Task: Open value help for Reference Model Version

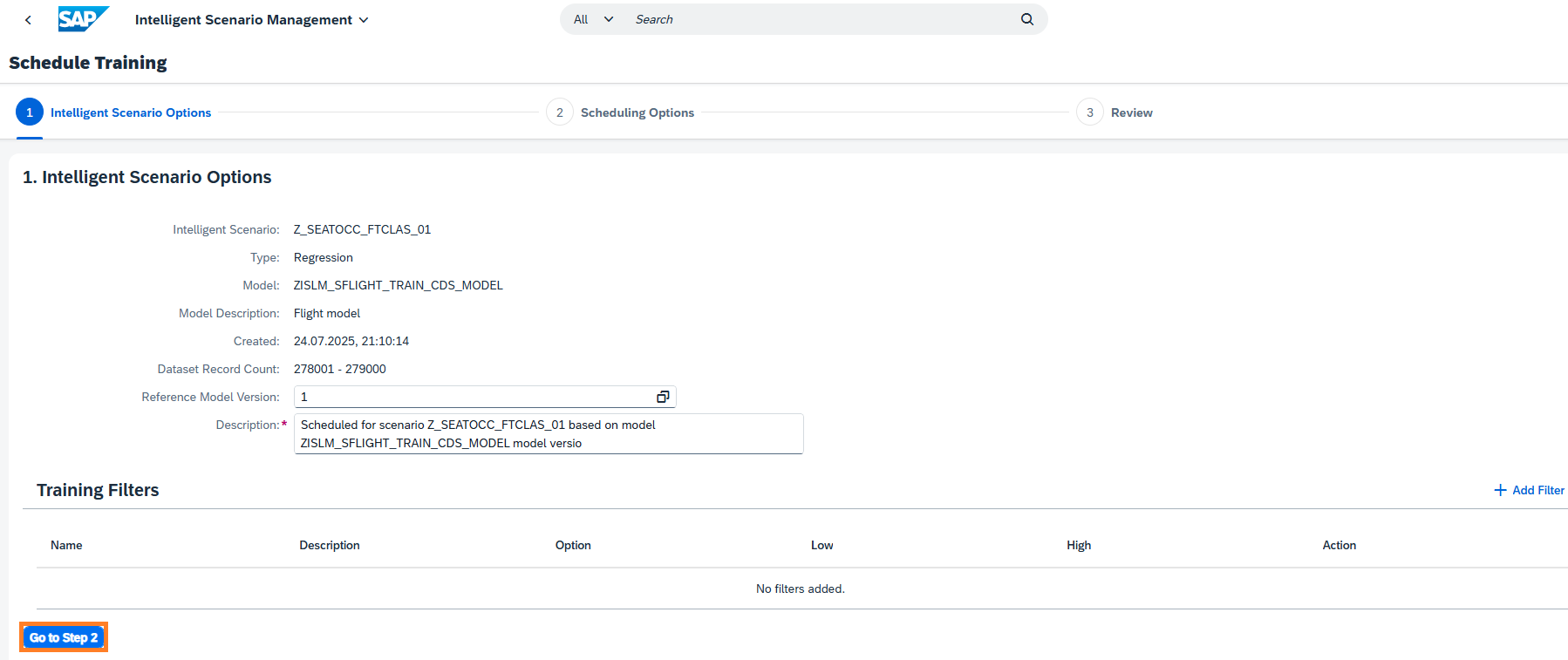Action: point(663,397)
